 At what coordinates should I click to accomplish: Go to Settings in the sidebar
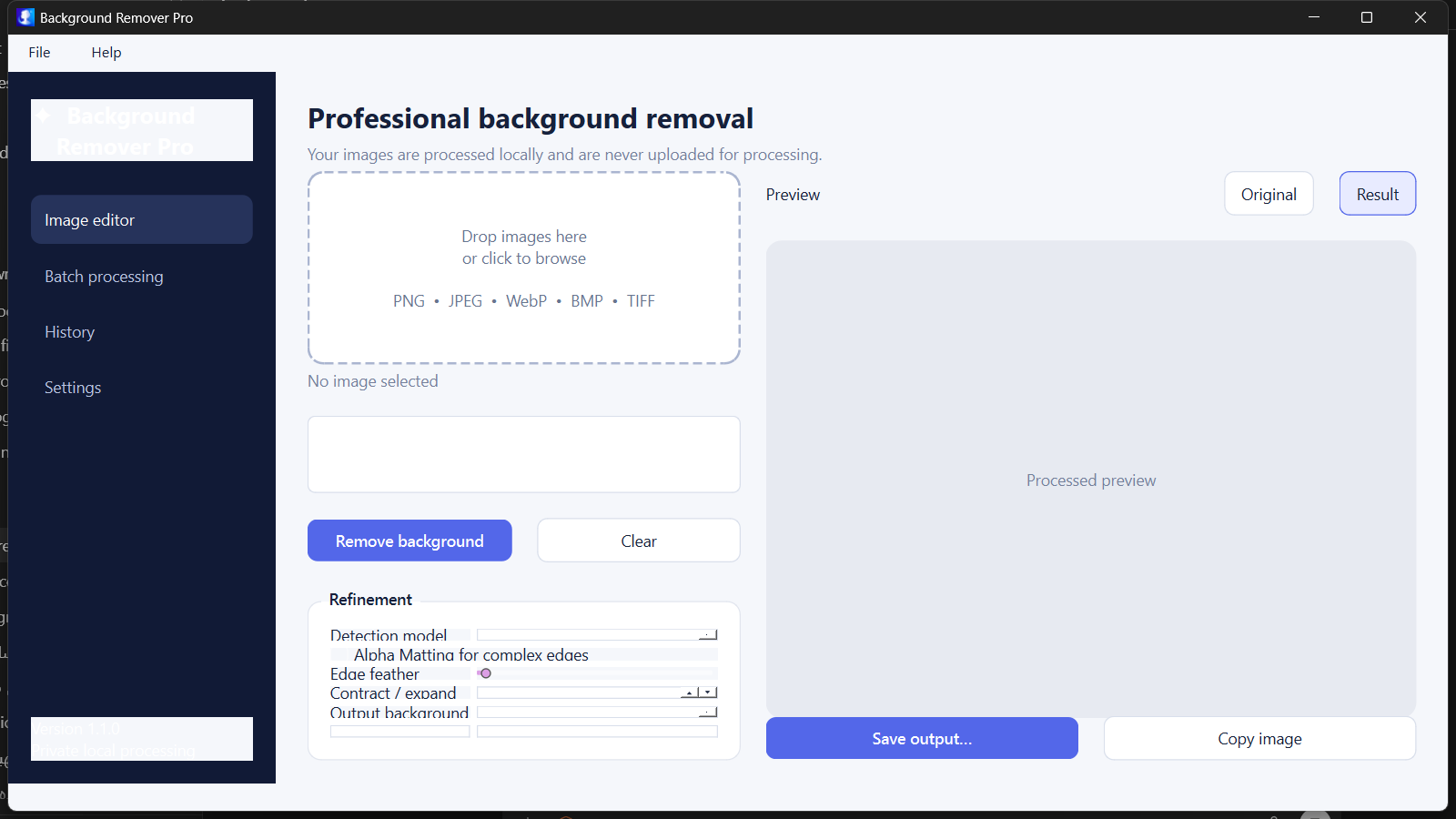pos(142,387)
